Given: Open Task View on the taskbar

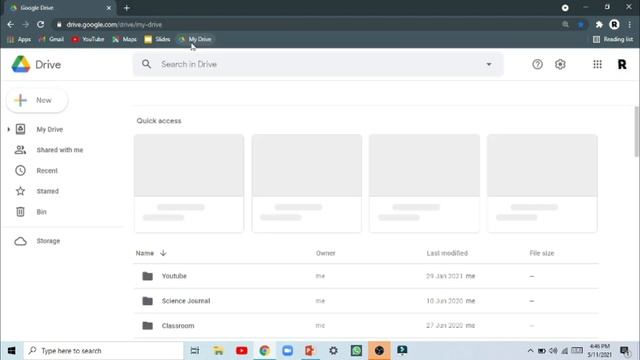Looking at the screenshot, I should [x=195, y=351].
